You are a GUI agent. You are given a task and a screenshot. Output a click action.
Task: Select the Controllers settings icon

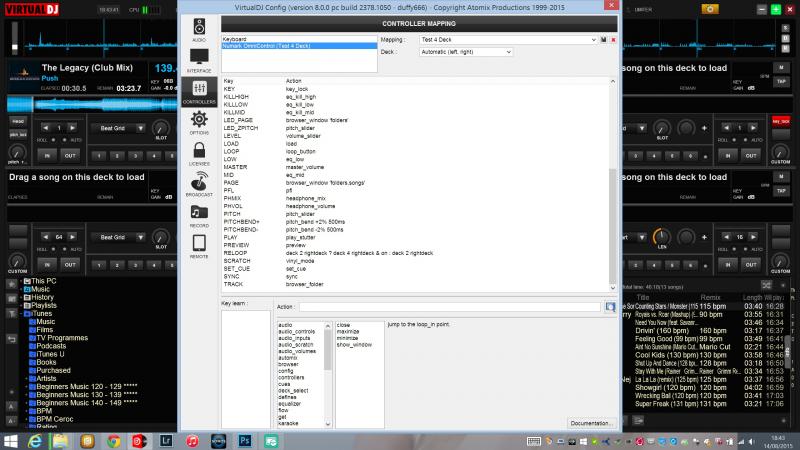199,91
